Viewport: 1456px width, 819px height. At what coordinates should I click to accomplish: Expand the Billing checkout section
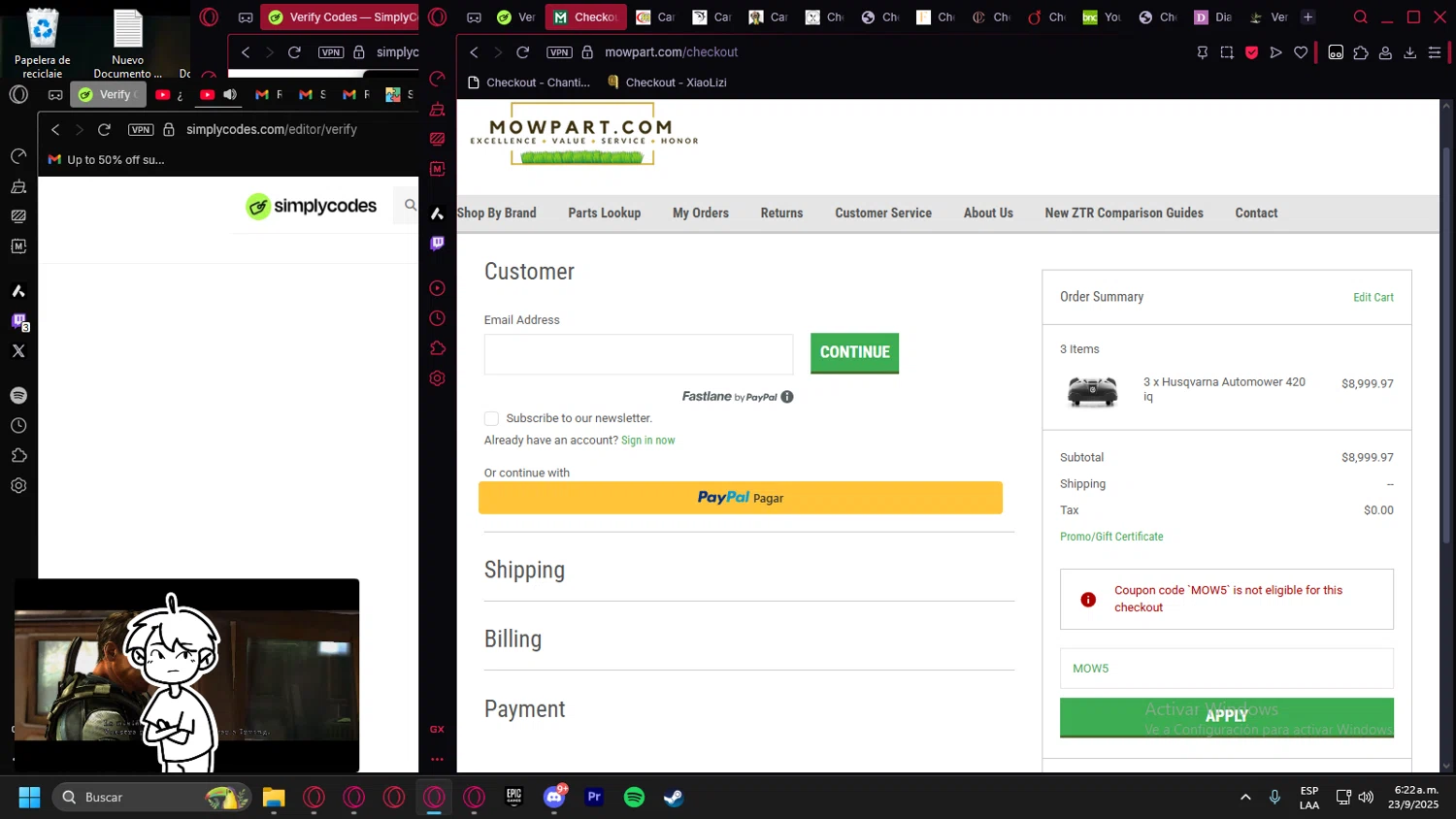point(513,639)
